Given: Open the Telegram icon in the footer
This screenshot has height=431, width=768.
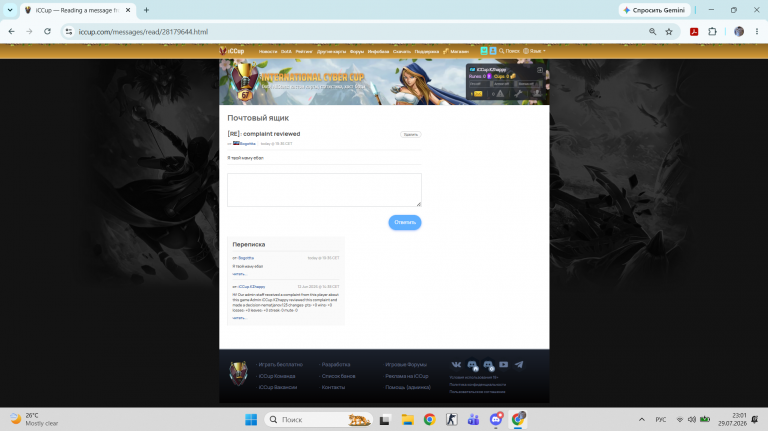Looking at the screenshot, I should point(519,364).
